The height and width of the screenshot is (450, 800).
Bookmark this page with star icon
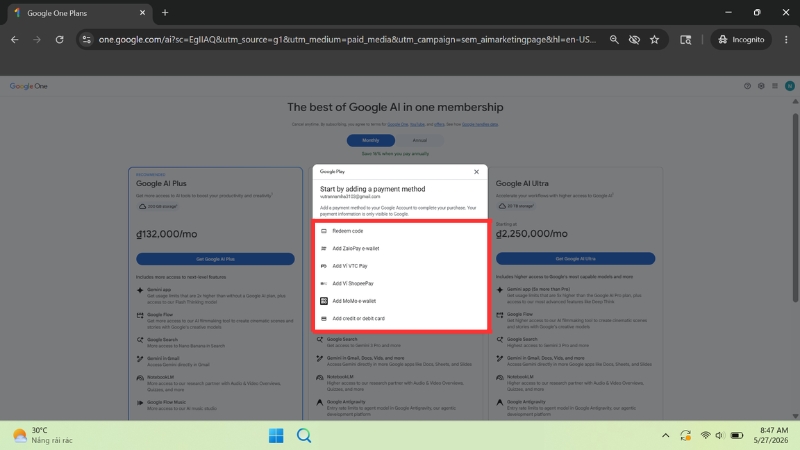654,39
